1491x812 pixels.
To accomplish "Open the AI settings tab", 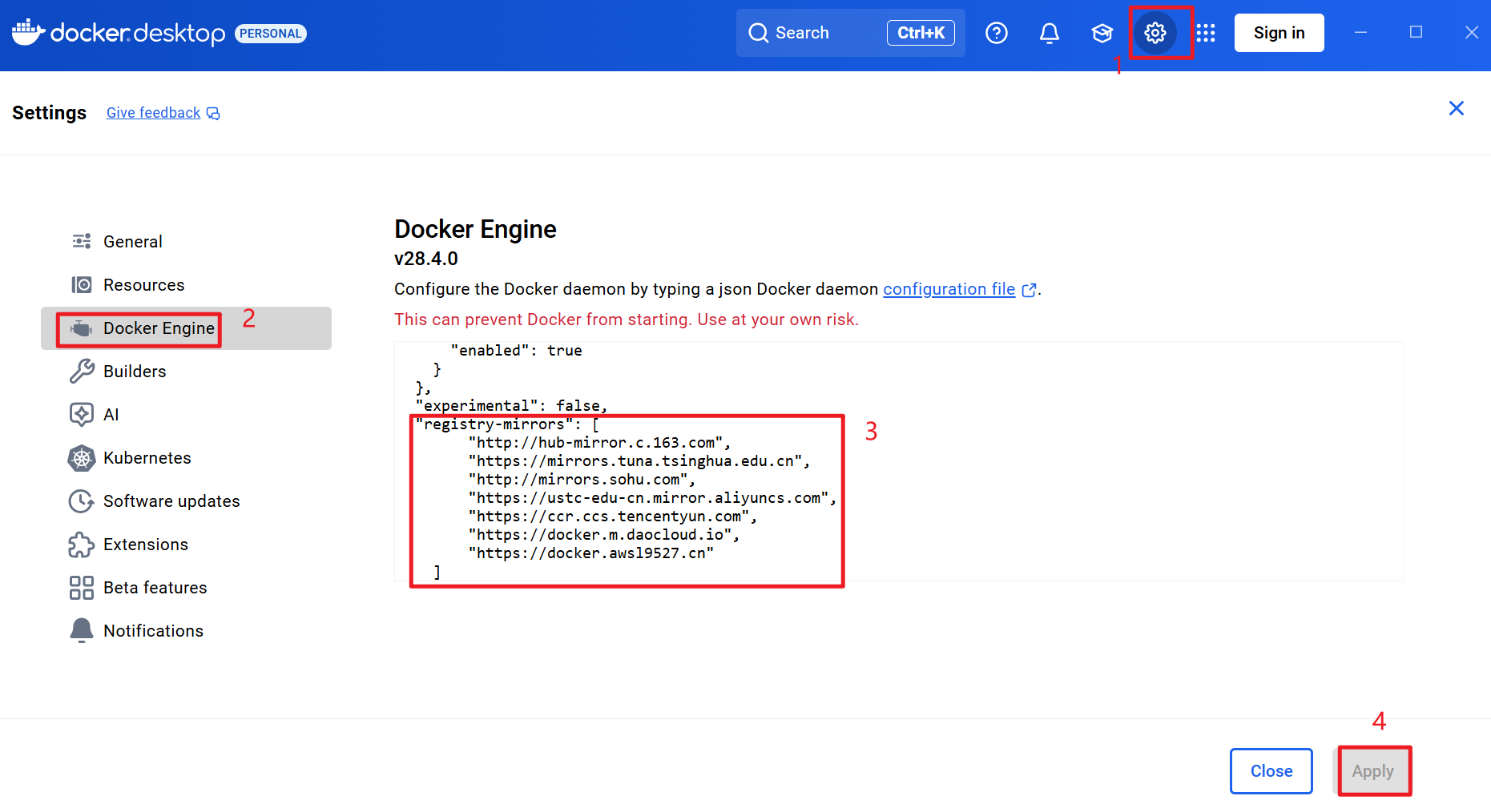I will point(186,414).
